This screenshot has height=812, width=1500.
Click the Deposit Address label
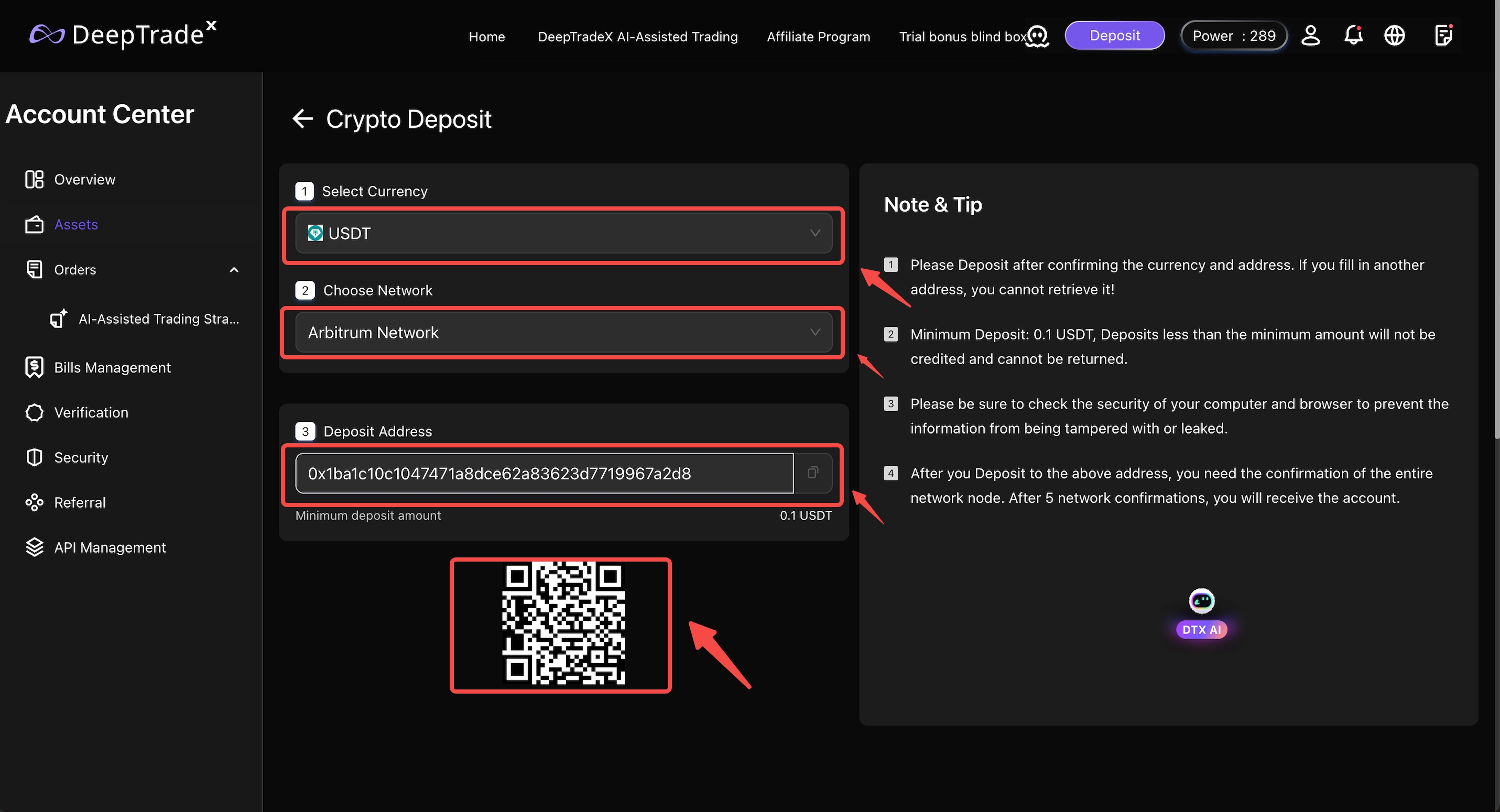click(x=378, y=431)
